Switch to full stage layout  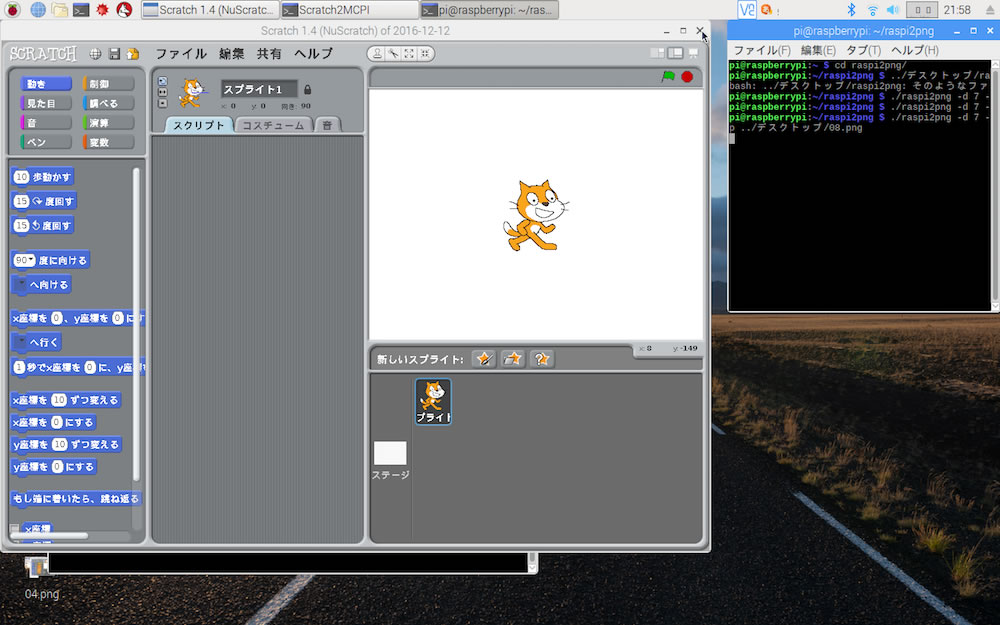point(675,54)
